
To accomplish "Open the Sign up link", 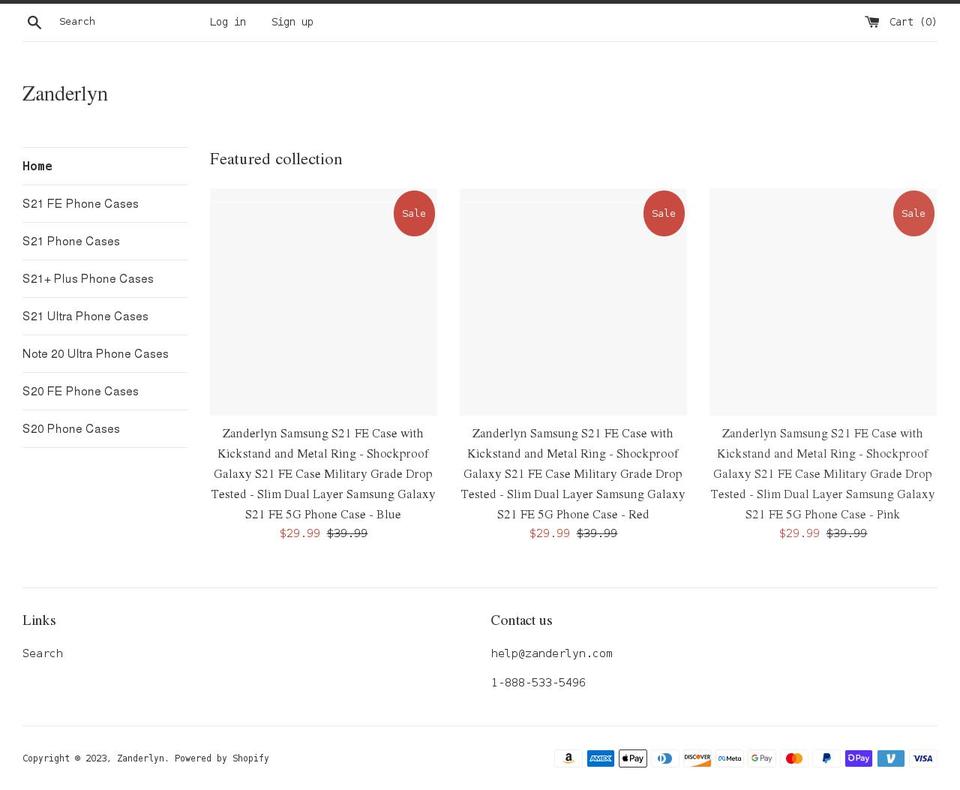I will [x=292, y=22].
